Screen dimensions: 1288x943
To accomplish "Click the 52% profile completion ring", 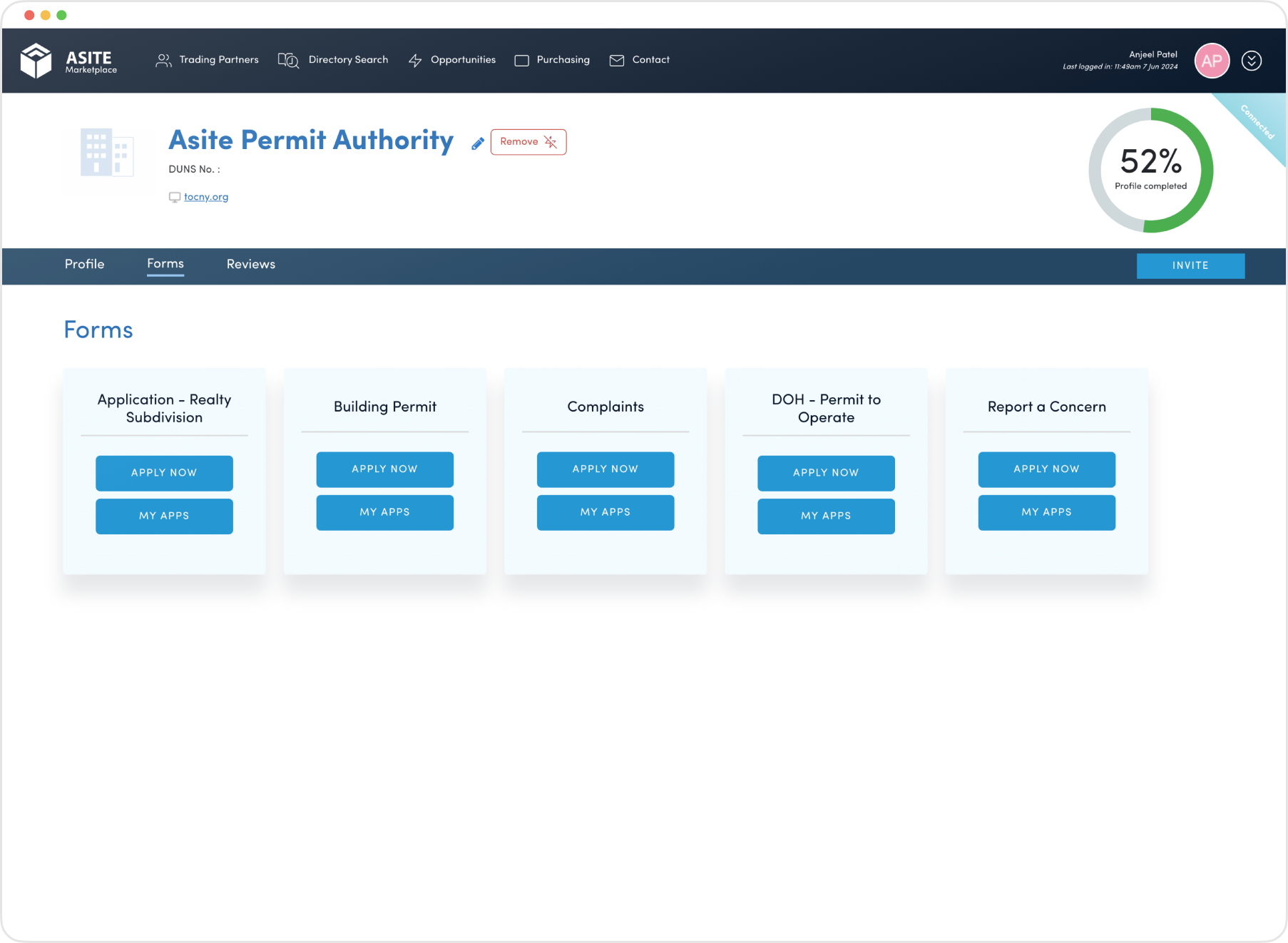I will [1150, 170].
